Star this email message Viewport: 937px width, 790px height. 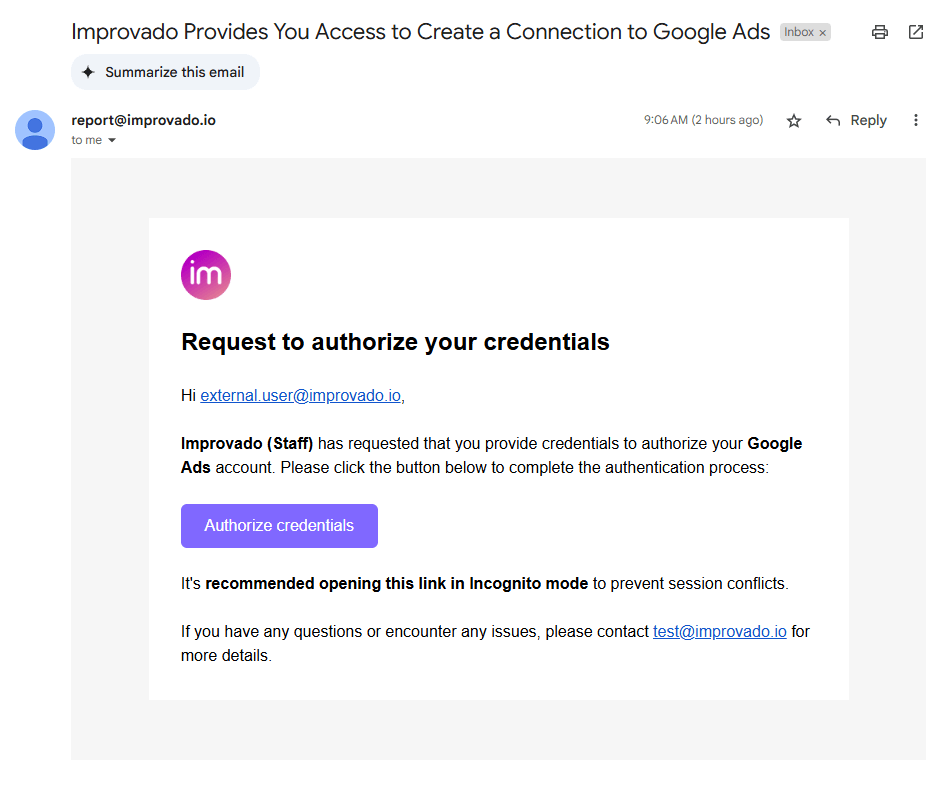794,121
